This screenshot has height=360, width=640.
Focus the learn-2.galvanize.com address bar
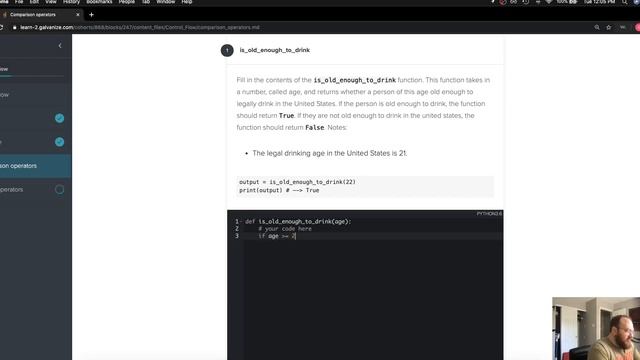click(140, 27)
